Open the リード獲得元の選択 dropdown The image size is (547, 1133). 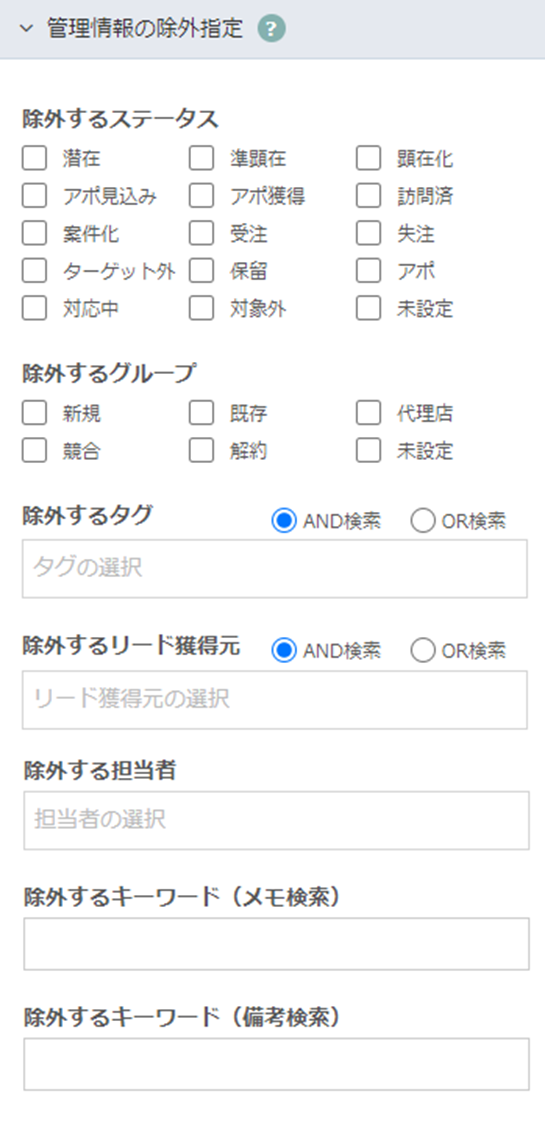click(x=275, y=699)
